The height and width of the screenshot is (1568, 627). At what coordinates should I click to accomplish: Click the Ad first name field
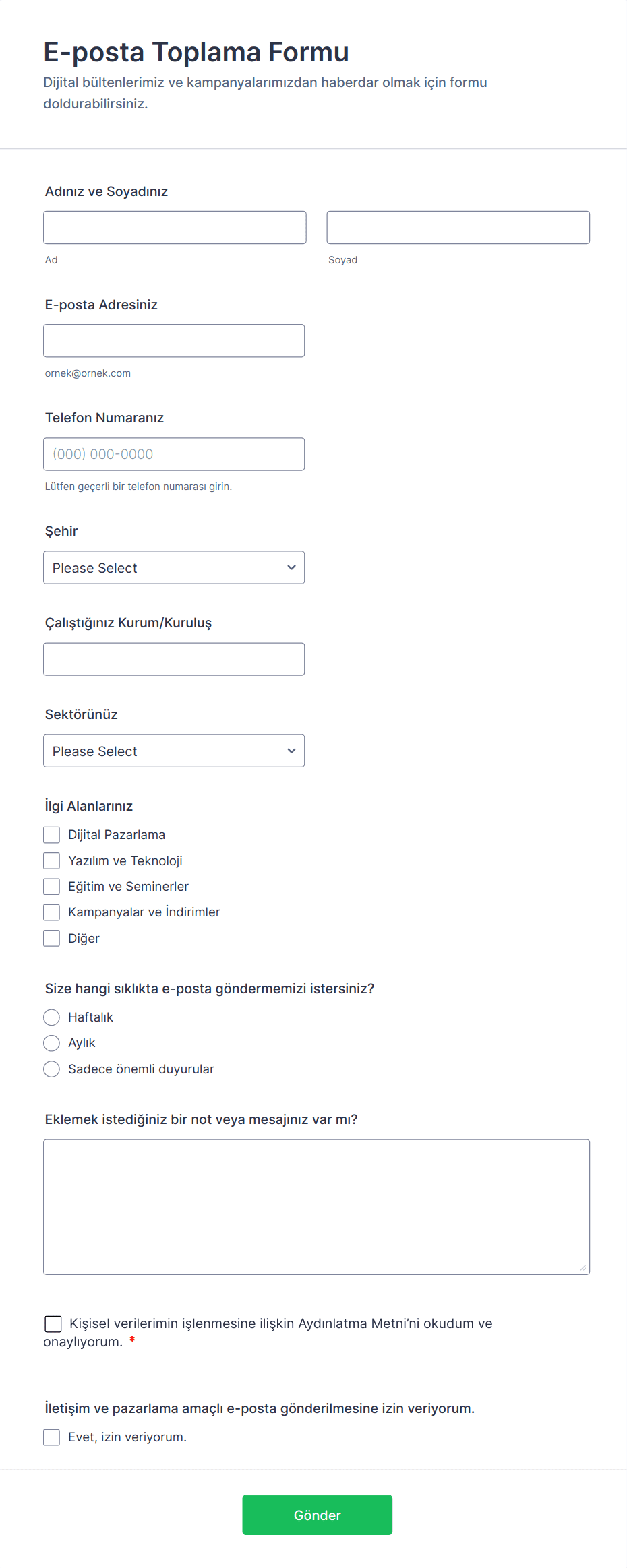point(175,227)
